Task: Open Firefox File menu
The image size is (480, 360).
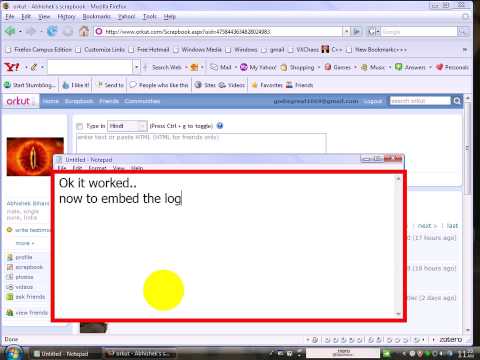Action: click(x=10, y=16)
